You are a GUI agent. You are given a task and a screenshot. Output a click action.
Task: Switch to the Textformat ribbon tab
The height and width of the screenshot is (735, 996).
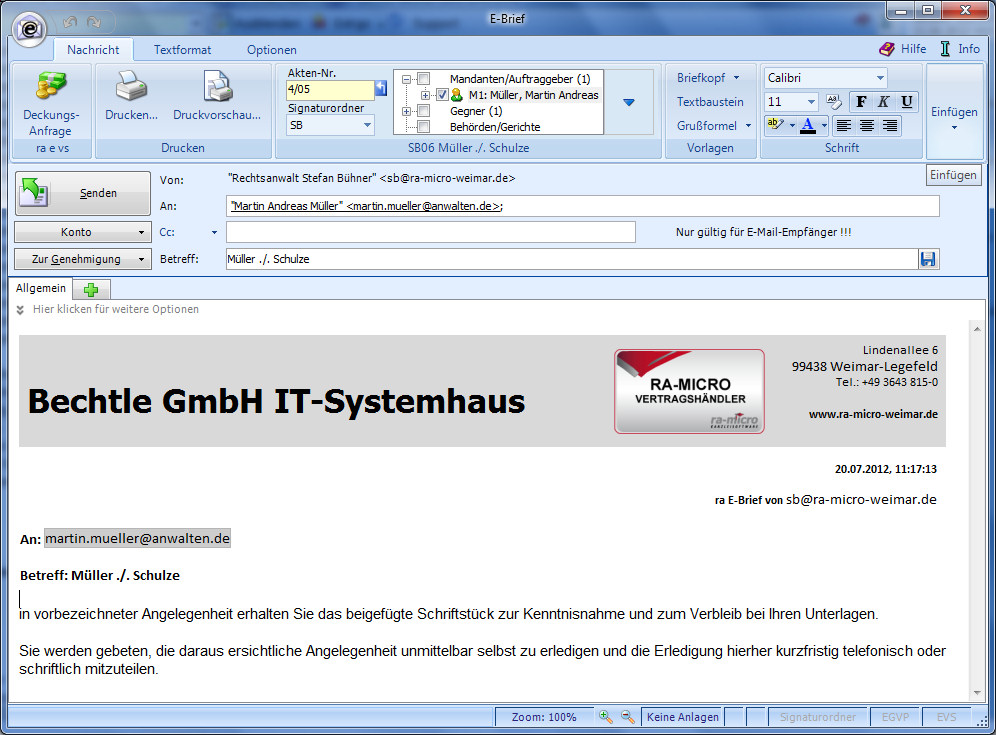[x=182, y=50]
